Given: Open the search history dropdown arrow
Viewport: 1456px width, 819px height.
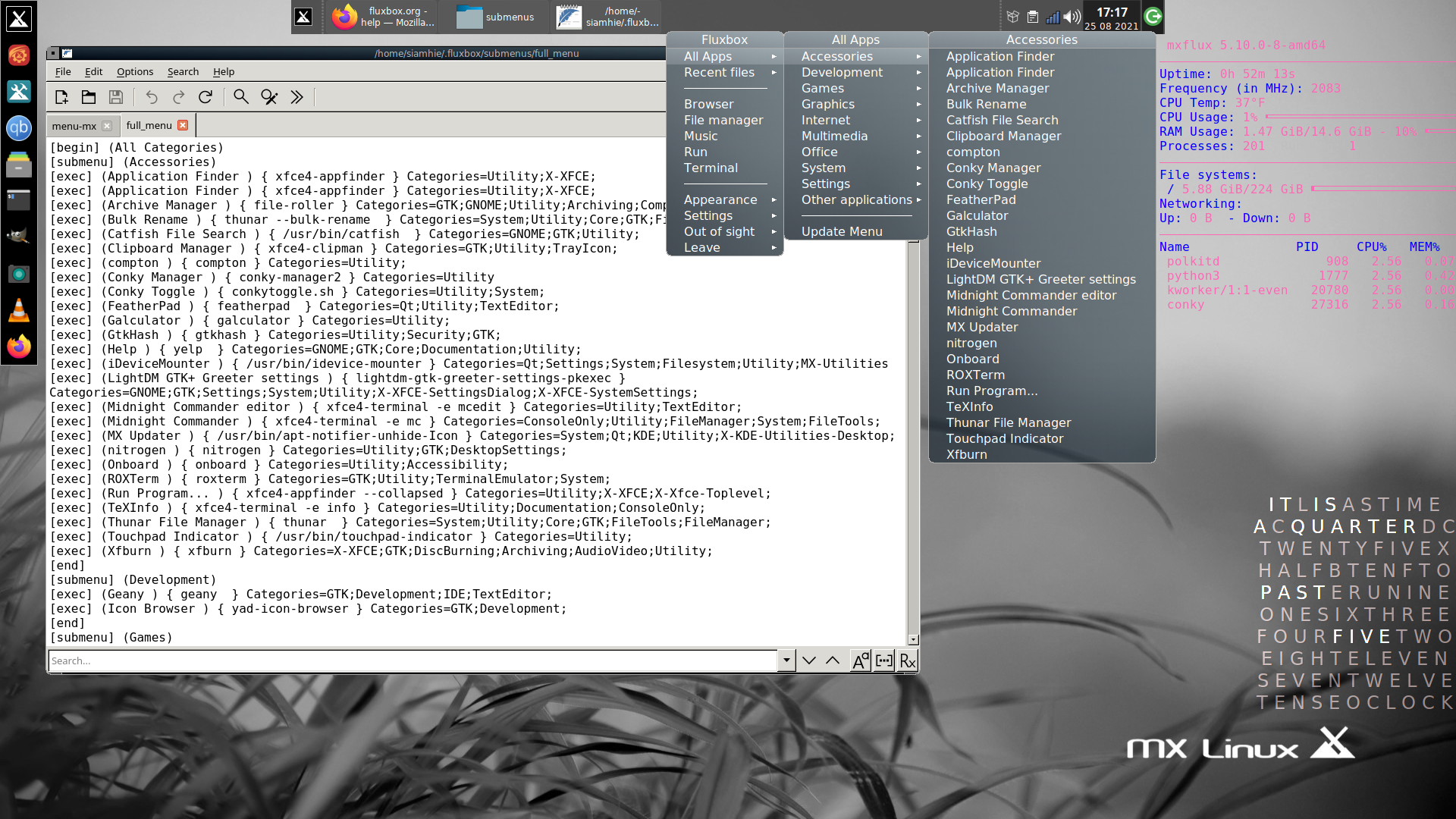Looking at the screenshot, I should 786,661.
